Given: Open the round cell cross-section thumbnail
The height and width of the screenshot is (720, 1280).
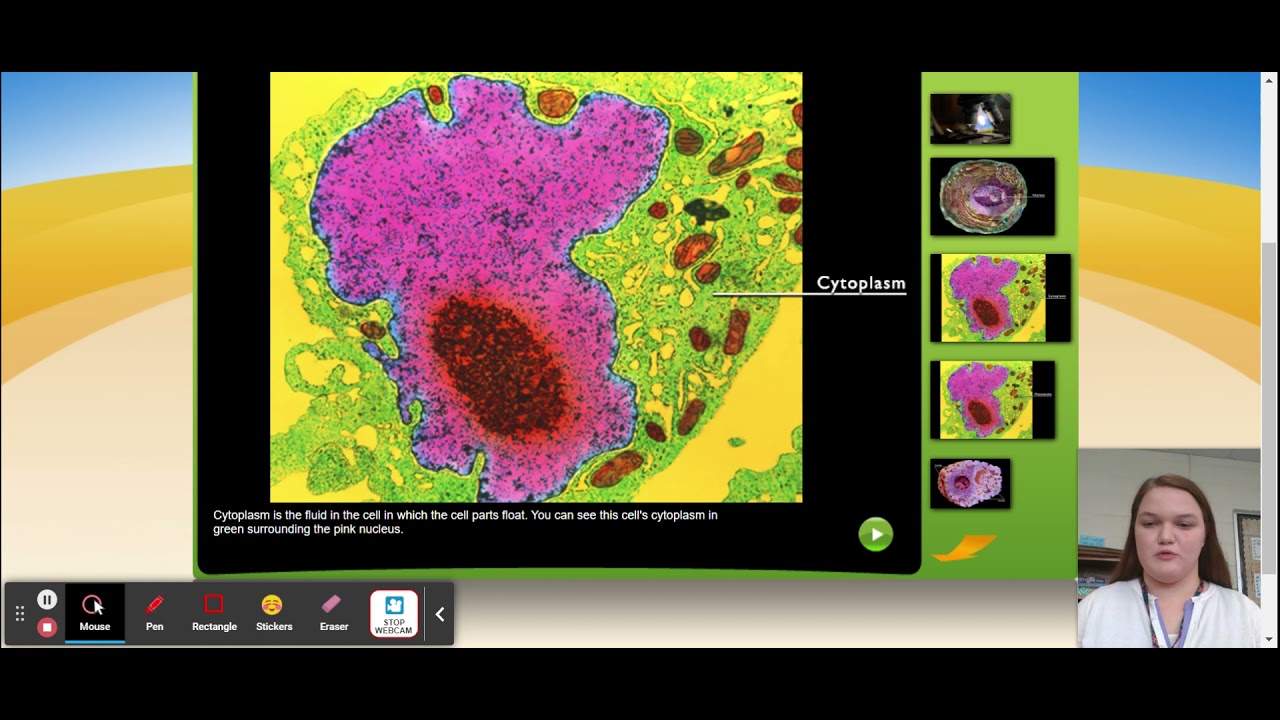Looking at the screenshot, I should (x=992, y=197).
